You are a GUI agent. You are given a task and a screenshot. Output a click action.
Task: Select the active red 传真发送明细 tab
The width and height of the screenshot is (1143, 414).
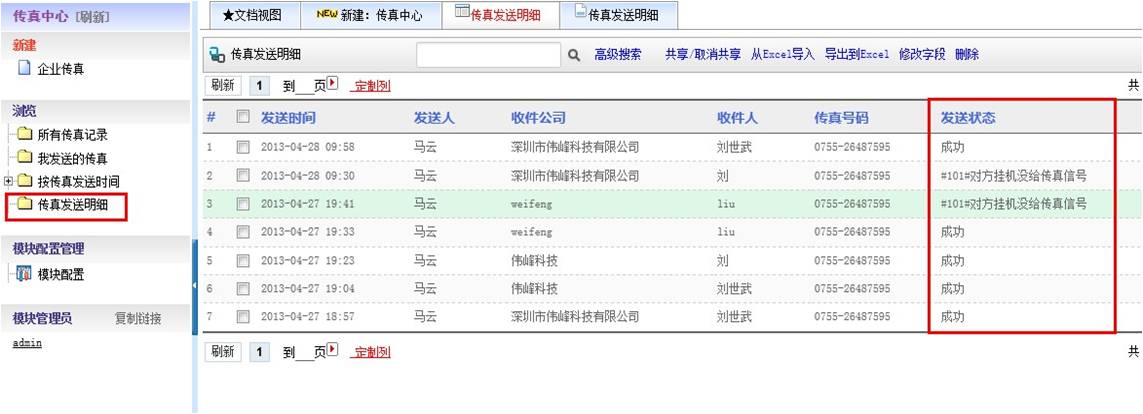[x=502, y=15]
